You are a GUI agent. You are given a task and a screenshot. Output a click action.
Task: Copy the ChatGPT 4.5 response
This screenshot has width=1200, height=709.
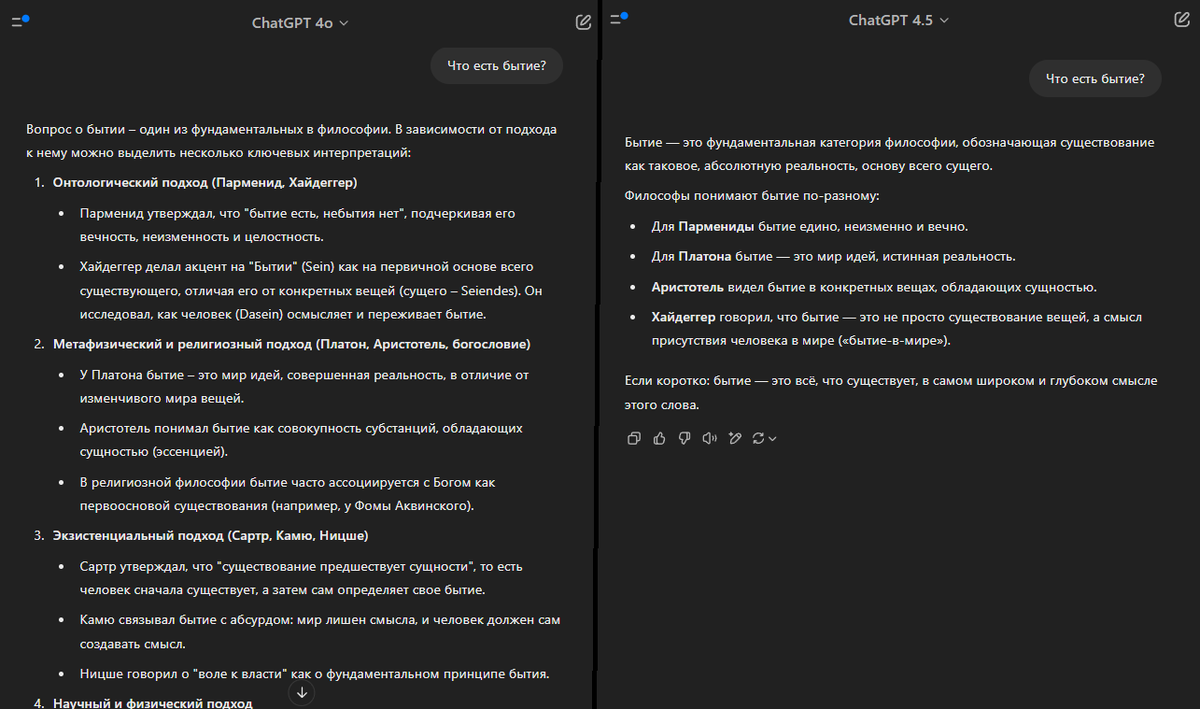click(x=633, y=438)
